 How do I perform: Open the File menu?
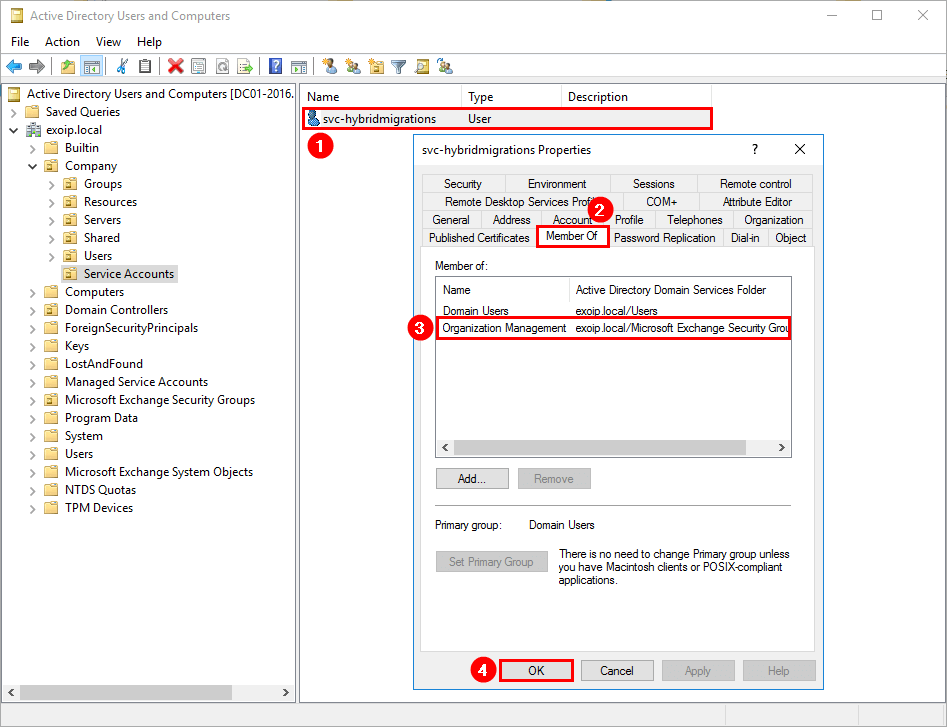(20, 42)
